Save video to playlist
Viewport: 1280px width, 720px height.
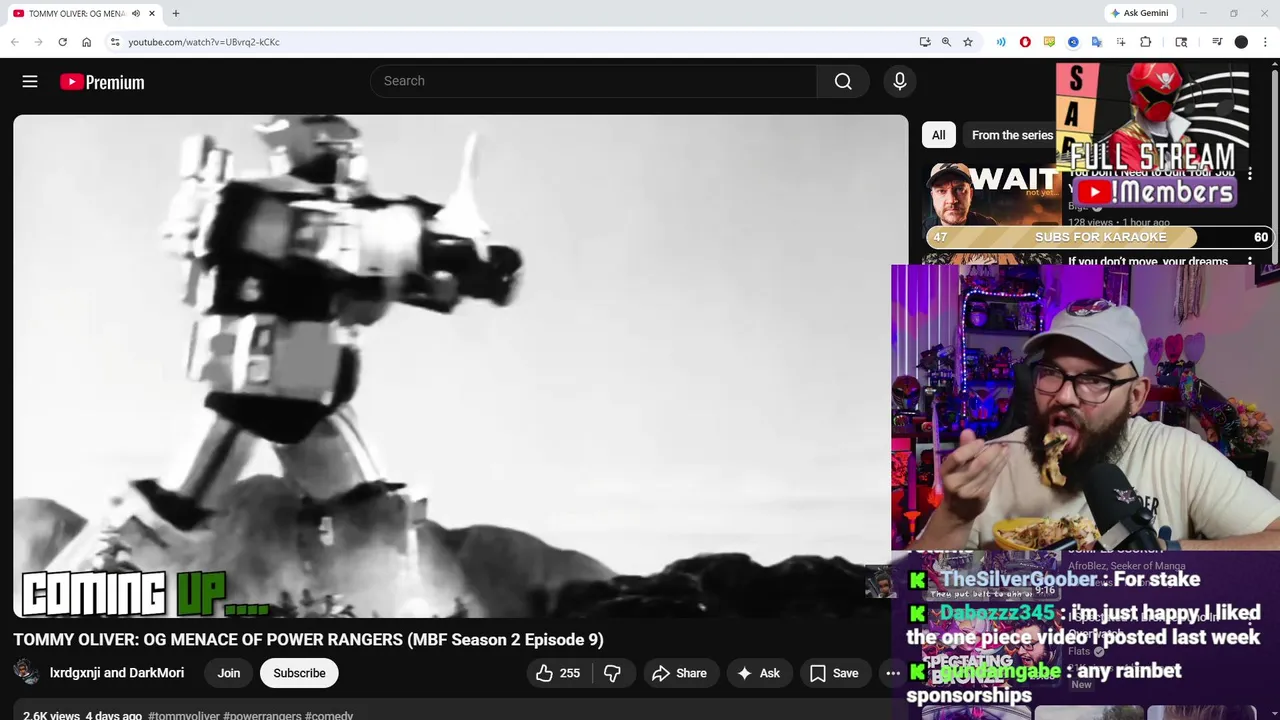pos(834,673)
